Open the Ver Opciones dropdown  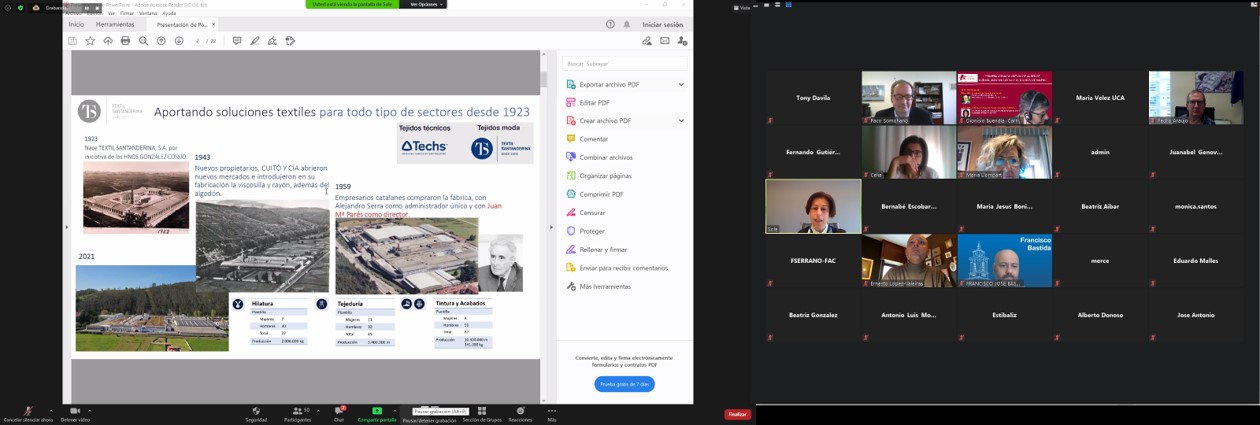(x=424, y=4)
